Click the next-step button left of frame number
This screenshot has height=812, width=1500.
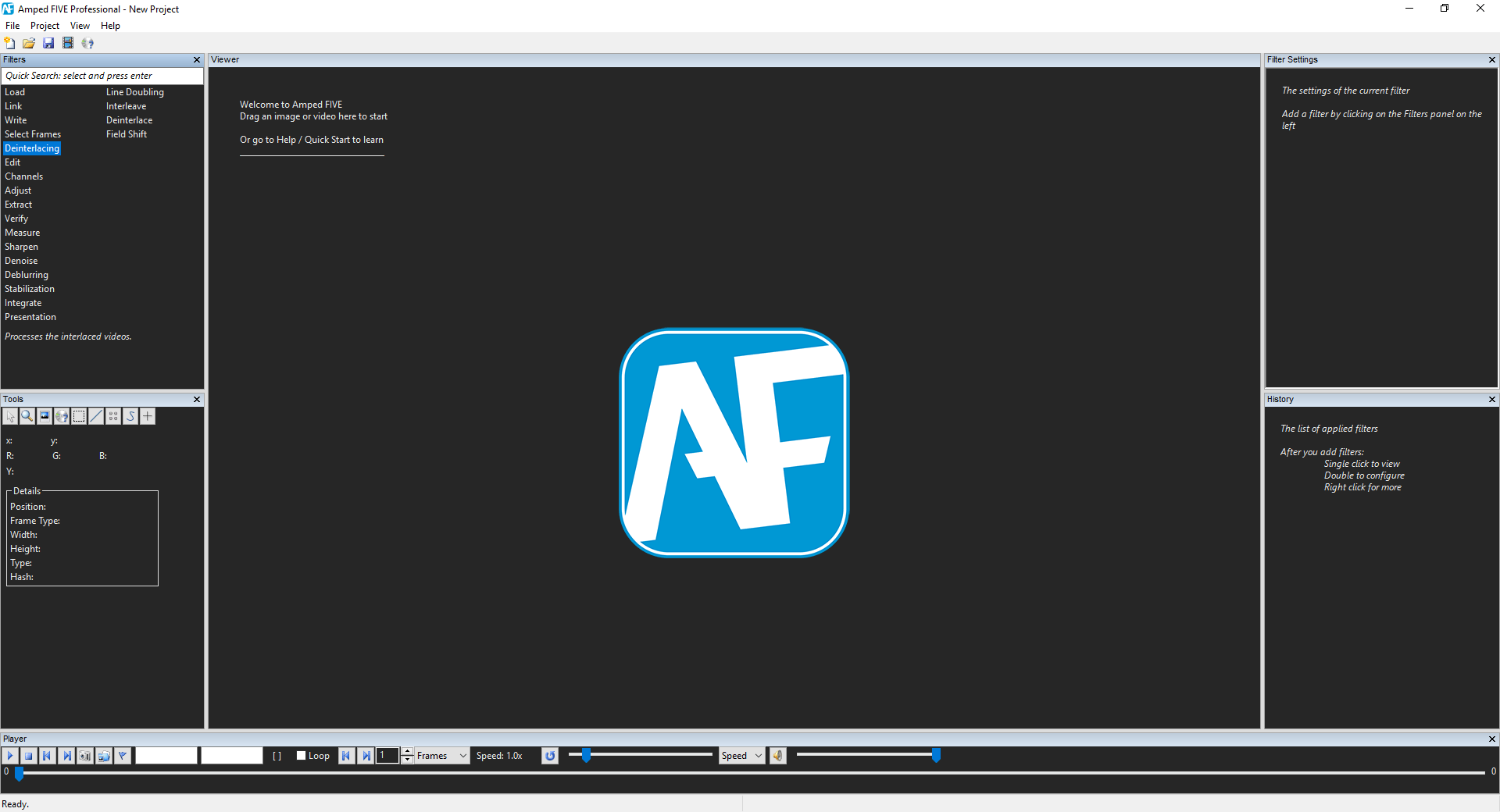point(366,756)
